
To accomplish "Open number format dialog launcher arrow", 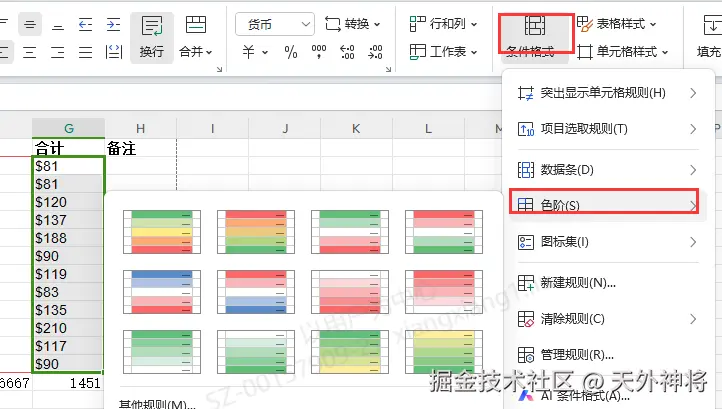I will coord(388,69).
